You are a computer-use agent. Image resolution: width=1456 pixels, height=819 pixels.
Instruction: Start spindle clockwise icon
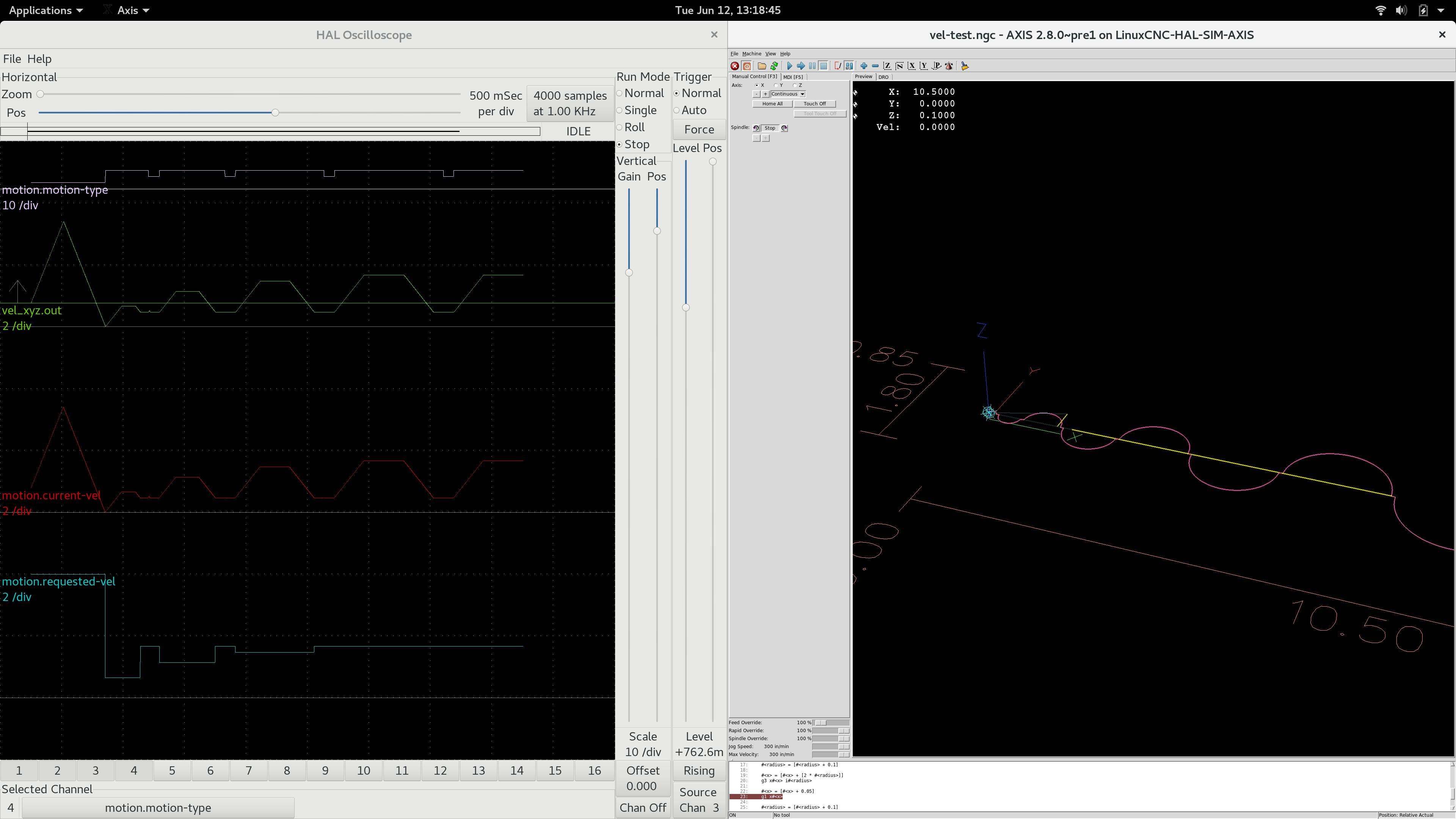(784, 128)
